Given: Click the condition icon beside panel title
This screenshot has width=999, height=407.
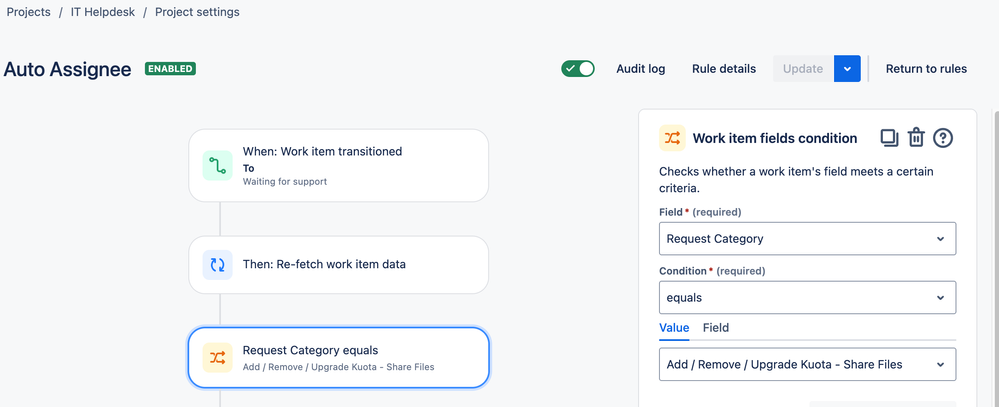Looking at the screenshot, I should coord(672,138).
